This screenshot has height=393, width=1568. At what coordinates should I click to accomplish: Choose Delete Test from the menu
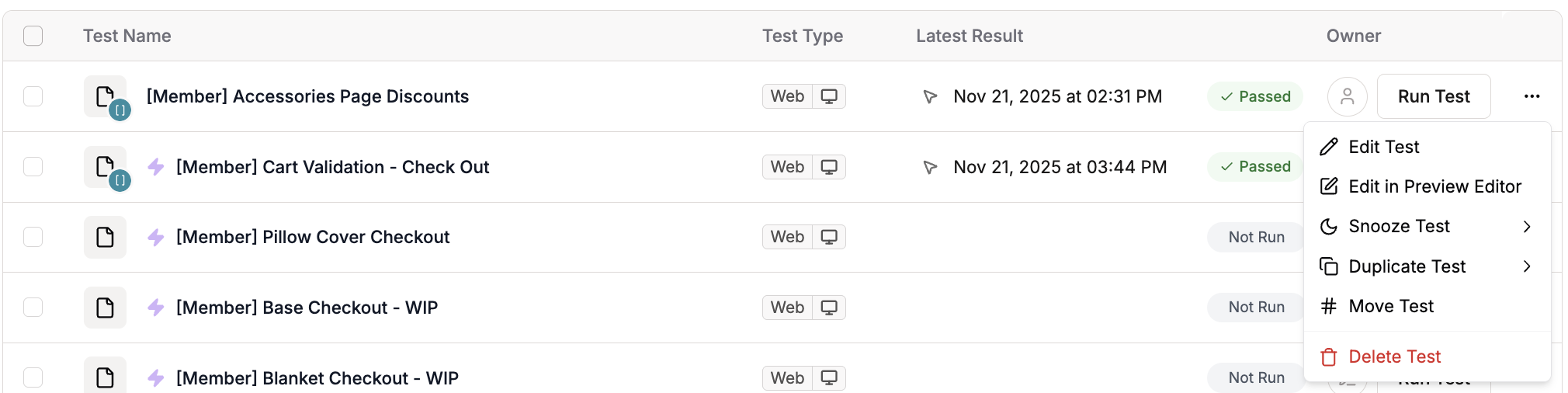(x=1394, y=356)
